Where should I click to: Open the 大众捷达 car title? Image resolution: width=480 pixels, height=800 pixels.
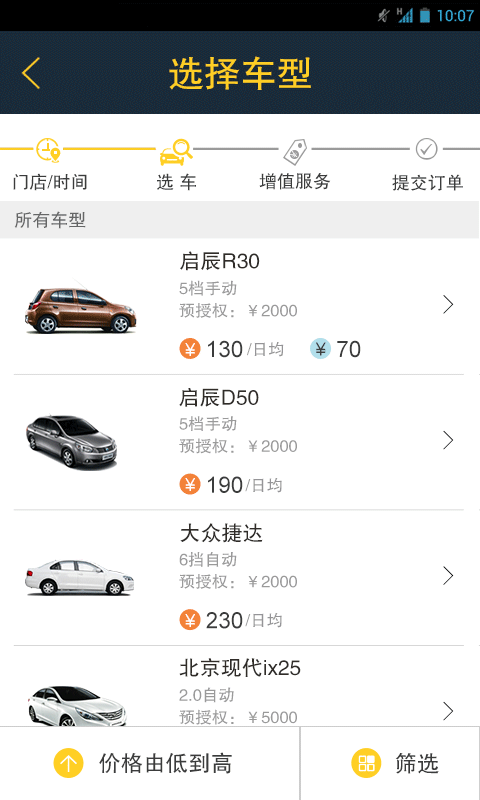221,534
